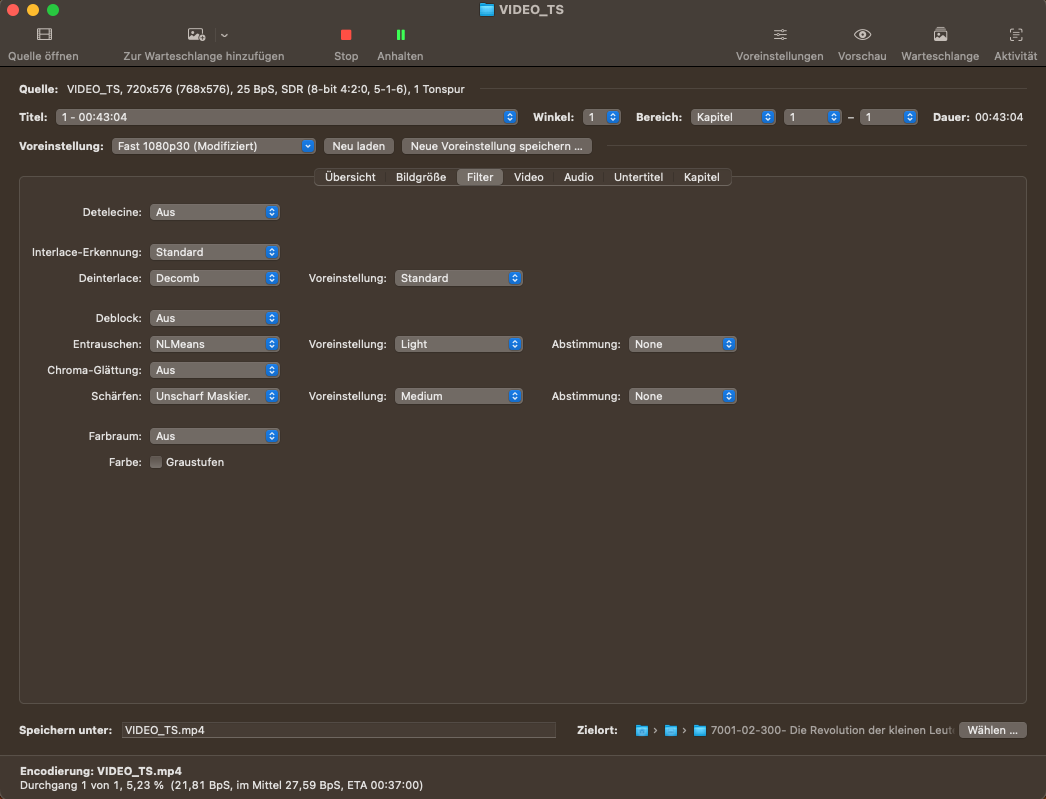Open the Aktivität log icon

(x=1016, y=35)
